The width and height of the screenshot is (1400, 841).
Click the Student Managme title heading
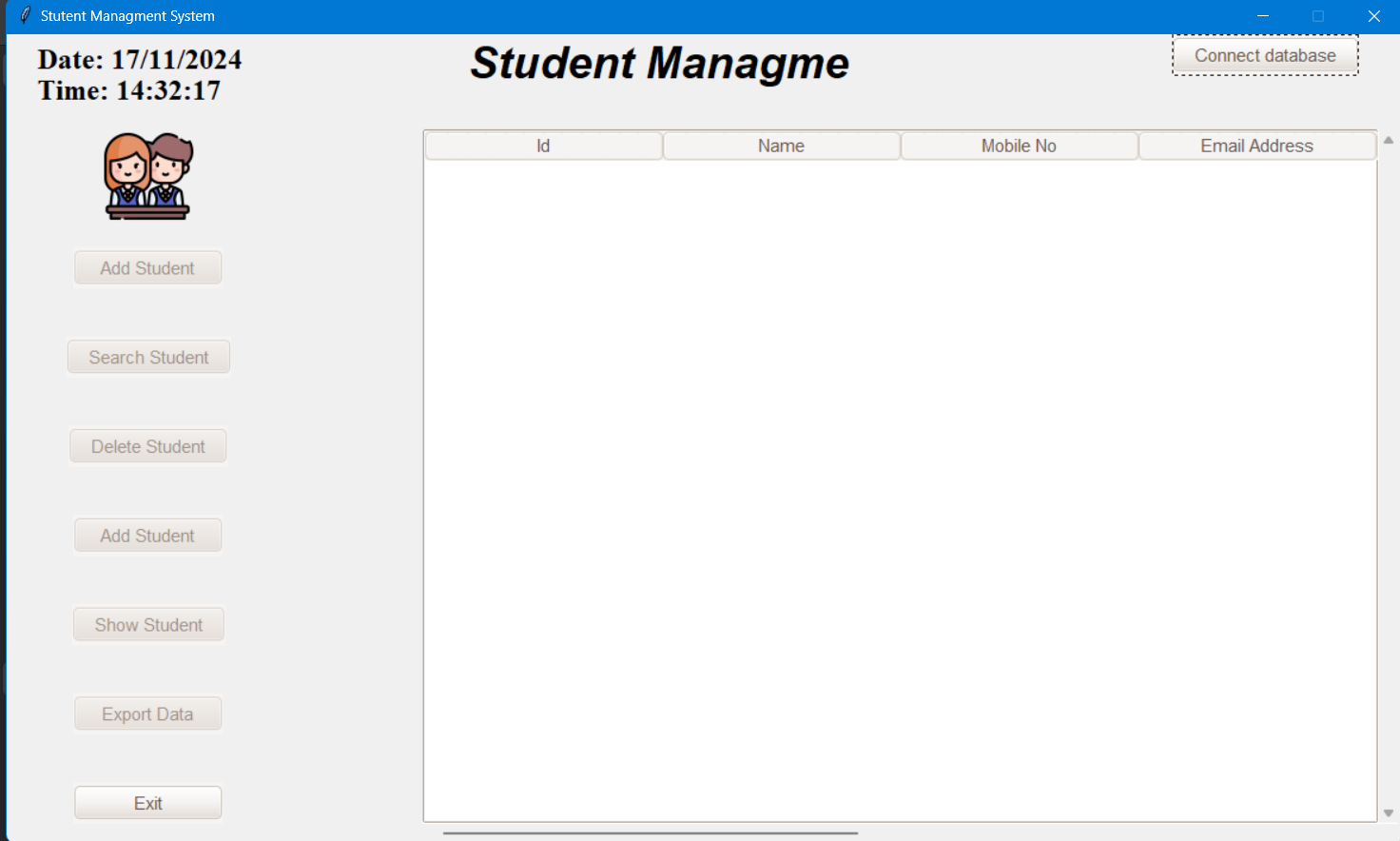click(x=659, y=64)
